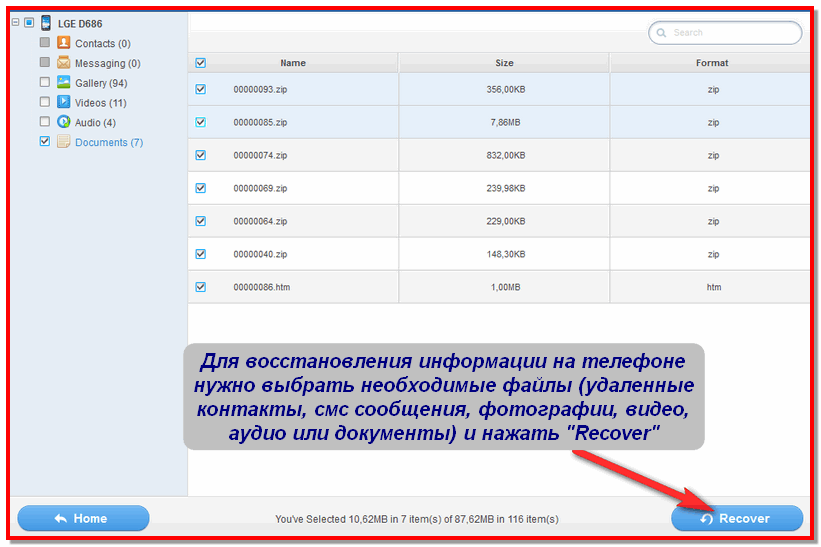Select the Videos (11) category
Image resolution: width=821 pixels, height=547 pixels.
pos(100,103)
